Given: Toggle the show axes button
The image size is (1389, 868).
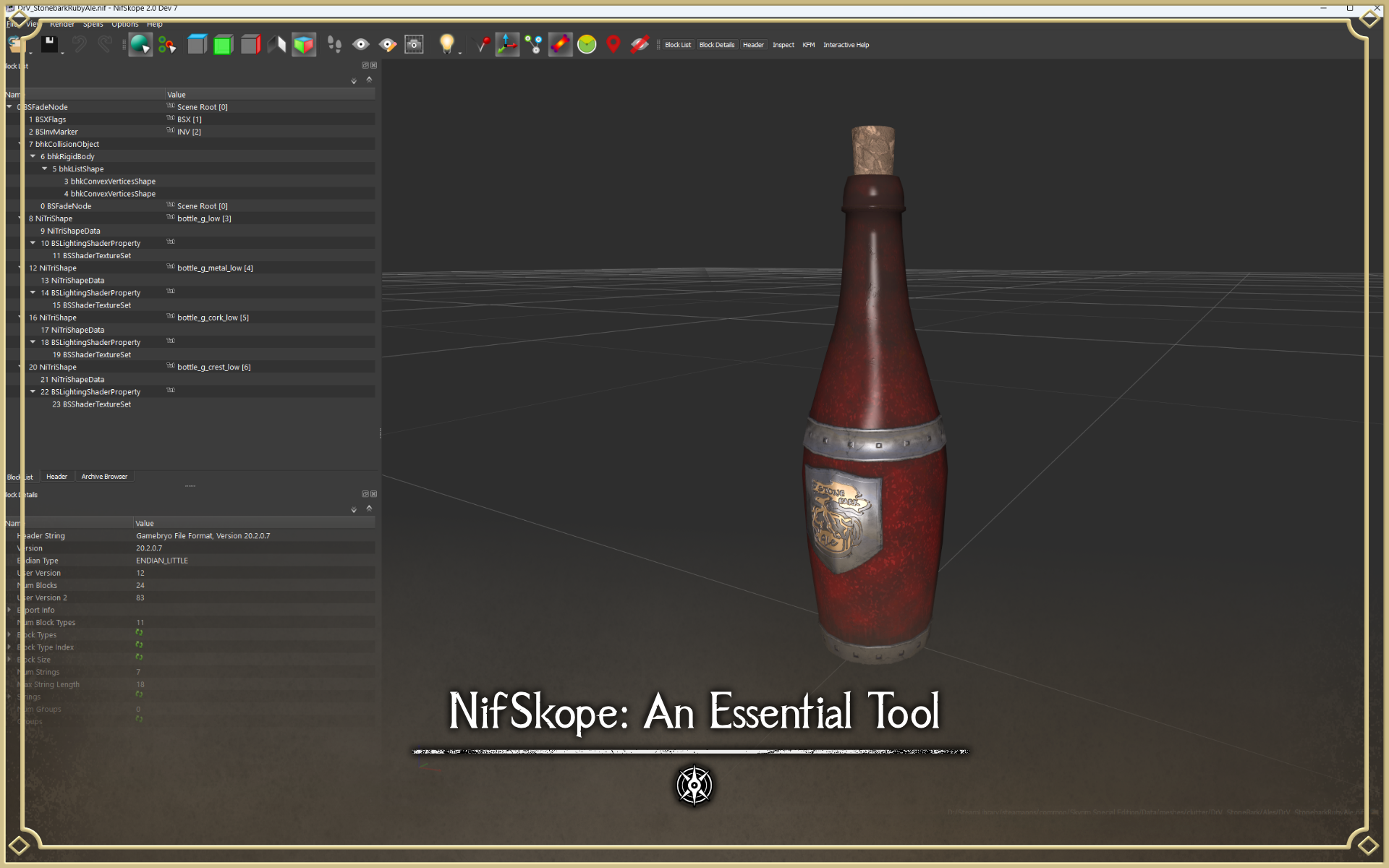Looking at the screenshot, I should point(507,44).
